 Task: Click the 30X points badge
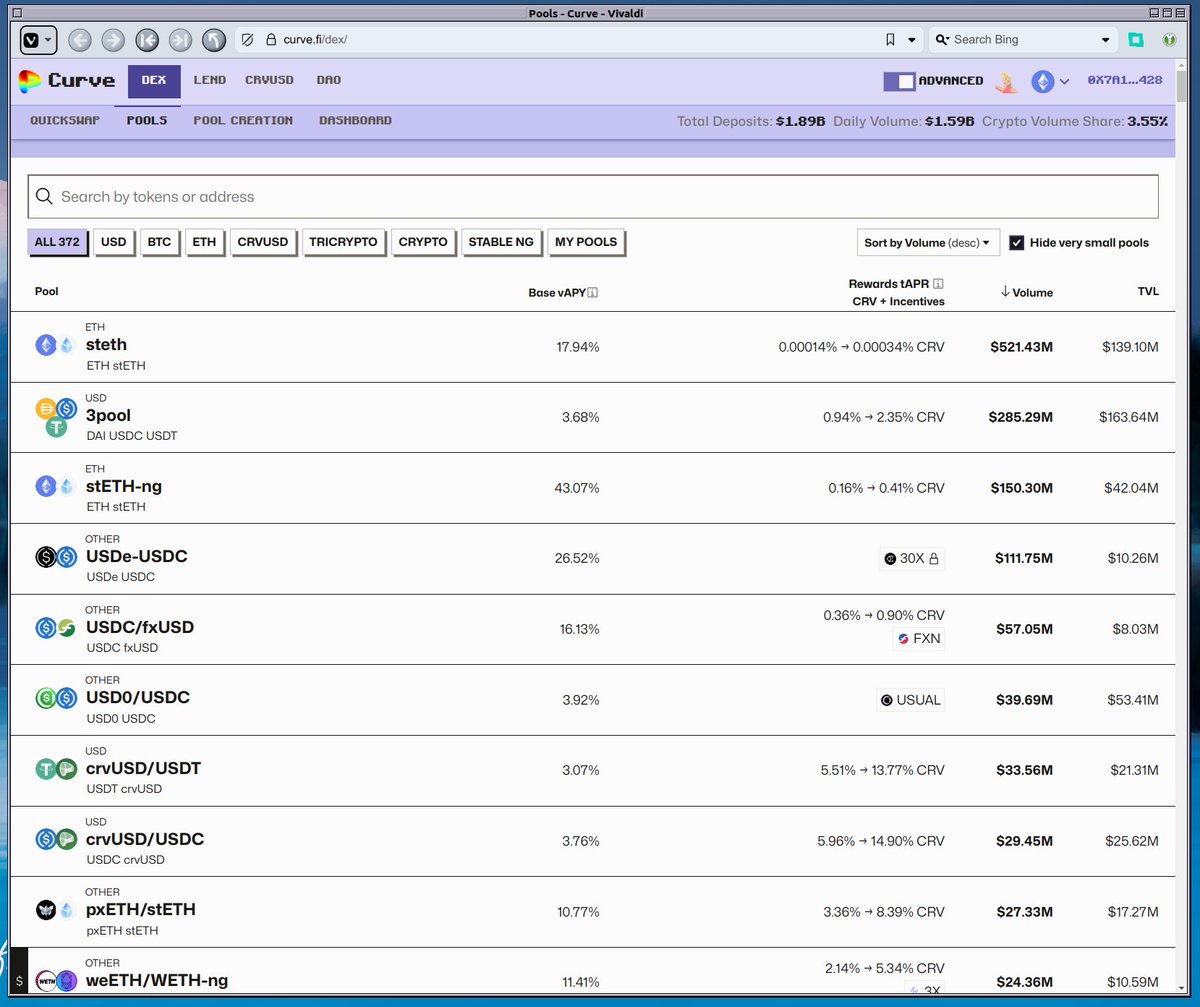point(912,559)
